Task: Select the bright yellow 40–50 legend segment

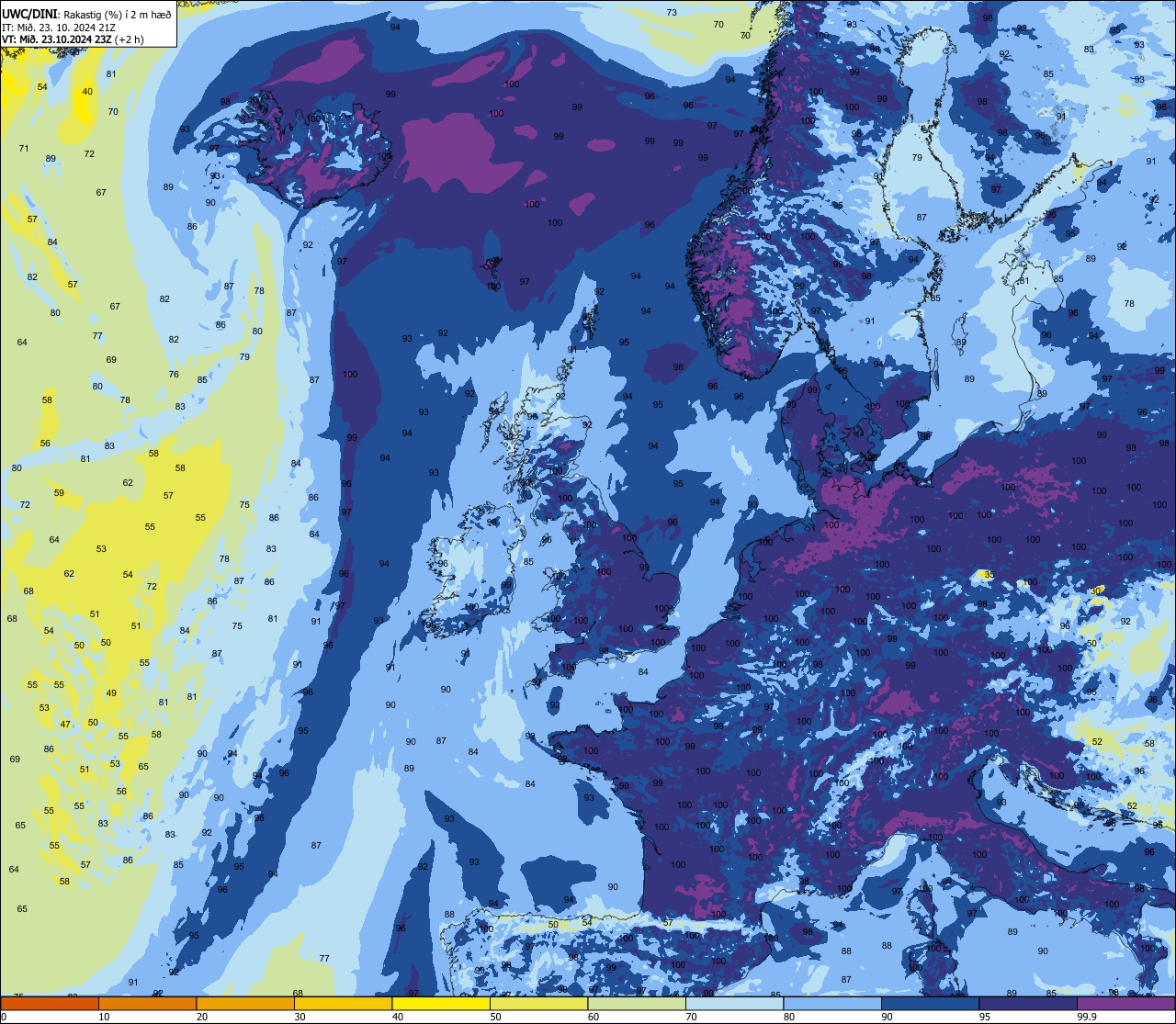Action: pos(441,1003)
